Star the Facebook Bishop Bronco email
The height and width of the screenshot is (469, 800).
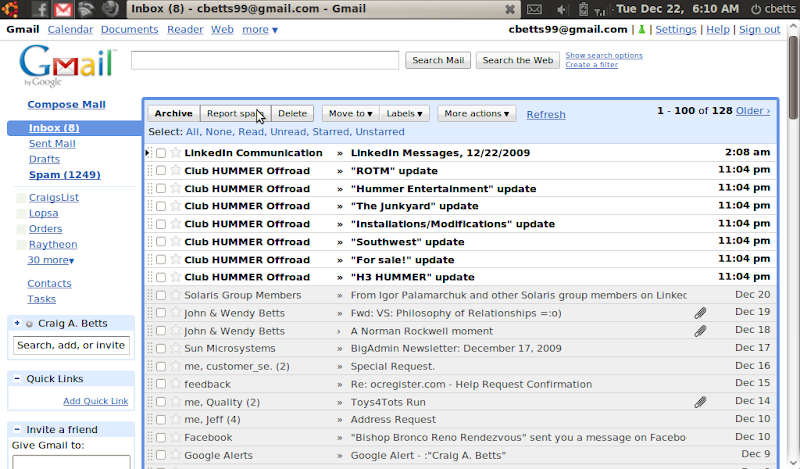point(176,437)
